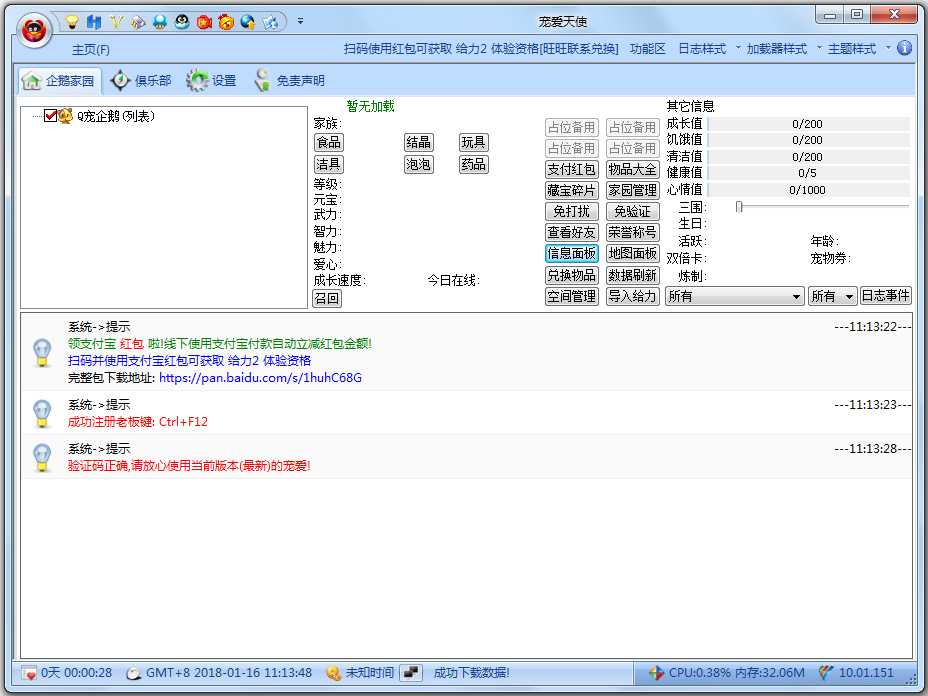Click the 免验证 button
Screen dimensions: 928x696
coord(633,211)
